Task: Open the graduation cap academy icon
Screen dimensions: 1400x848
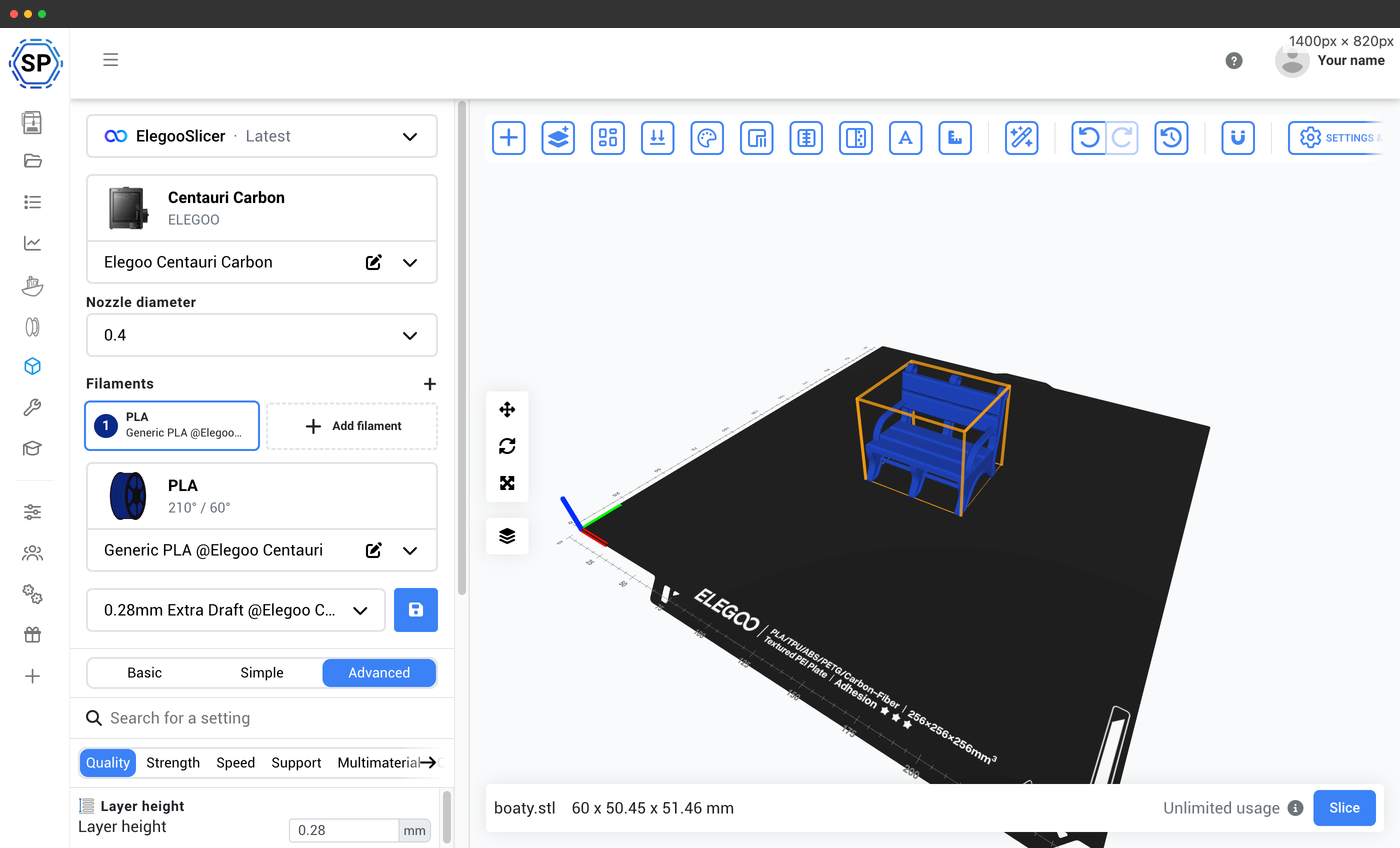Action: (x=33, y=449)
